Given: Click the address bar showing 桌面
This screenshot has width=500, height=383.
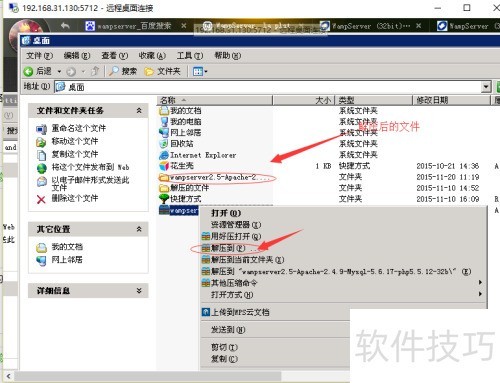Looking at the screenshot, I should pyautogui.click(x=268, y=87).
